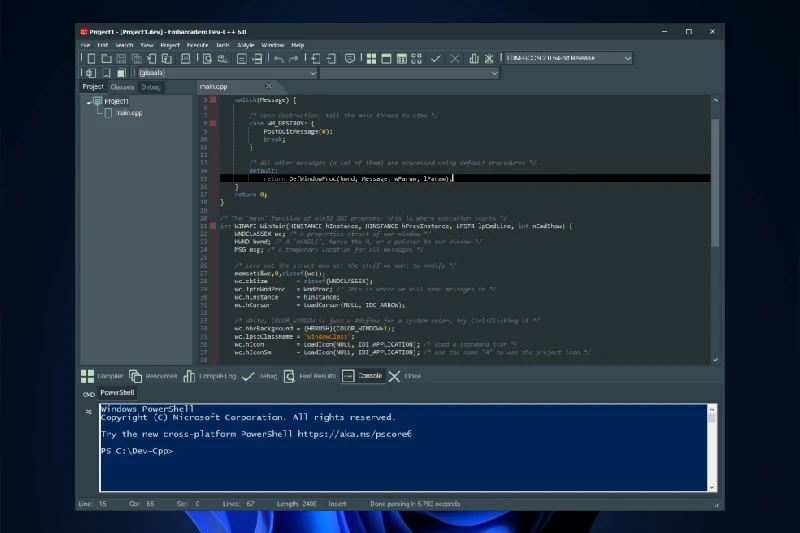Open the Compiler bottom panel tab
Image resolution: width=800 pixels, height=533 pixels.
point(102,376)
